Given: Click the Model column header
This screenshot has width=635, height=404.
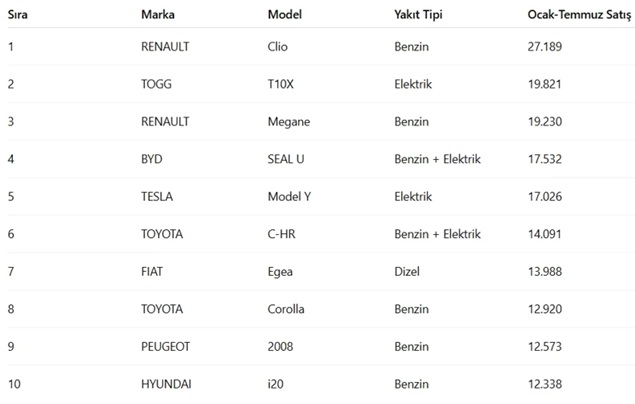Looking at the screenshot, I should (285, 15).
